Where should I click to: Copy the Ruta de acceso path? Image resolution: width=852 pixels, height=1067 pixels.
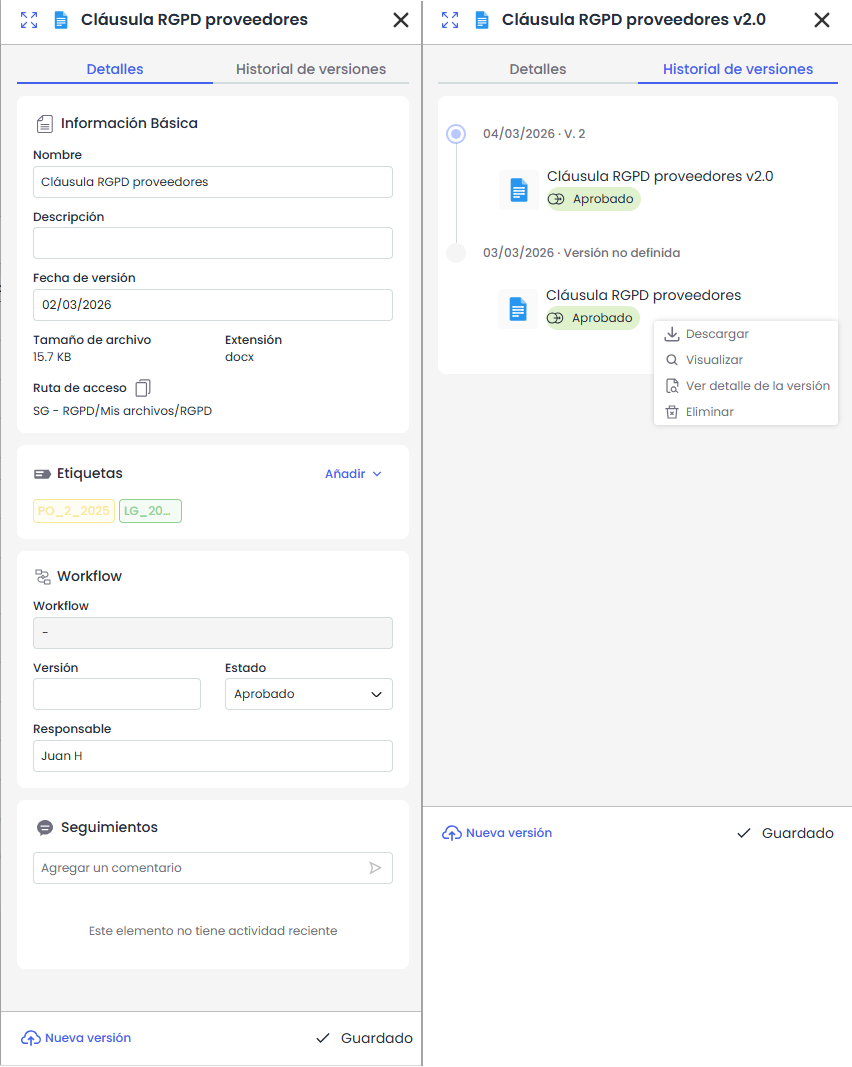[x=143, y=388]
